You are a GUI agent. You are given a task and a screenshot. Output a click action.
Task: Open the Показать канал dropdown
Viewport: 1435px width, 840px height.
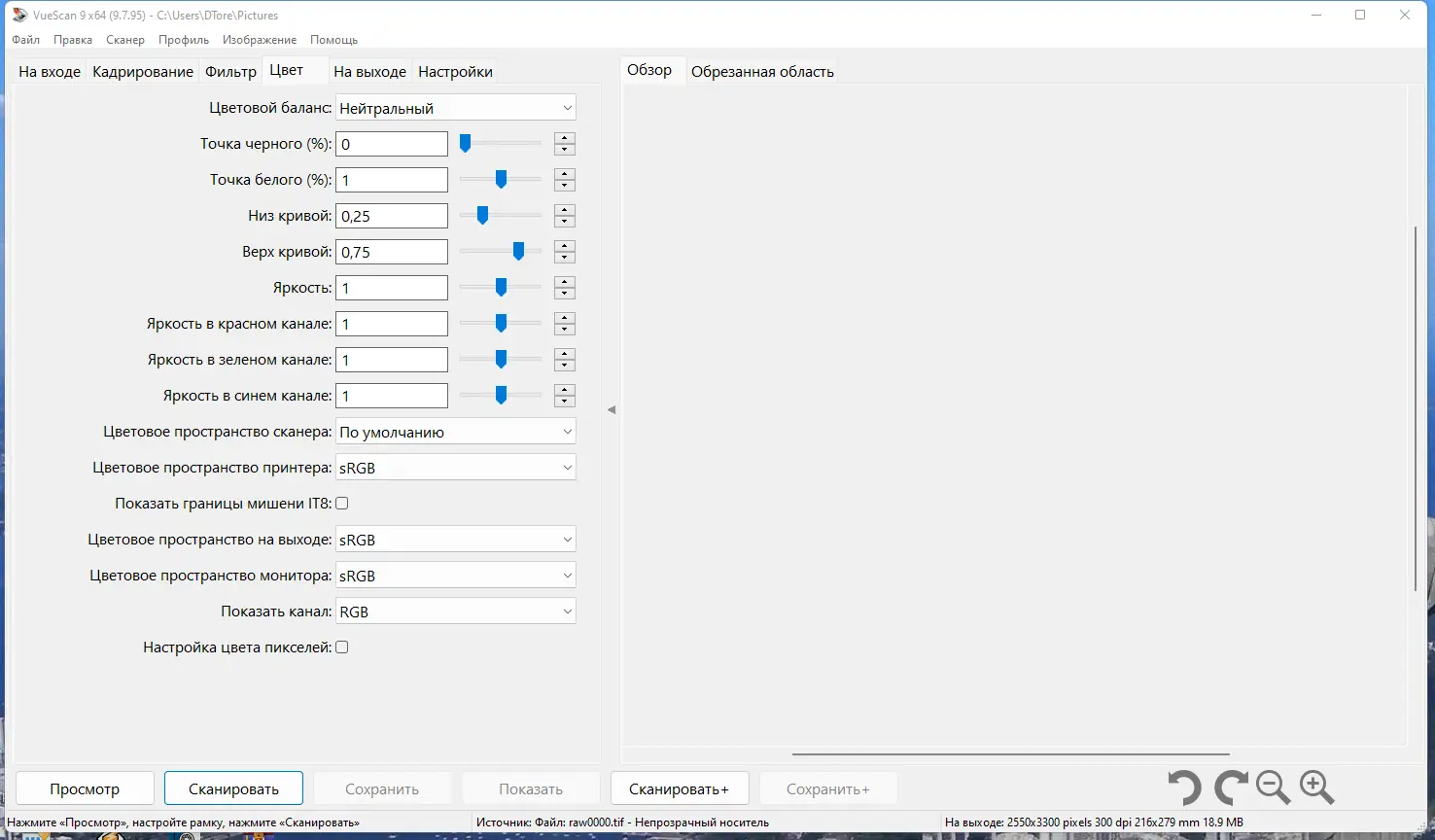point(456,612)
